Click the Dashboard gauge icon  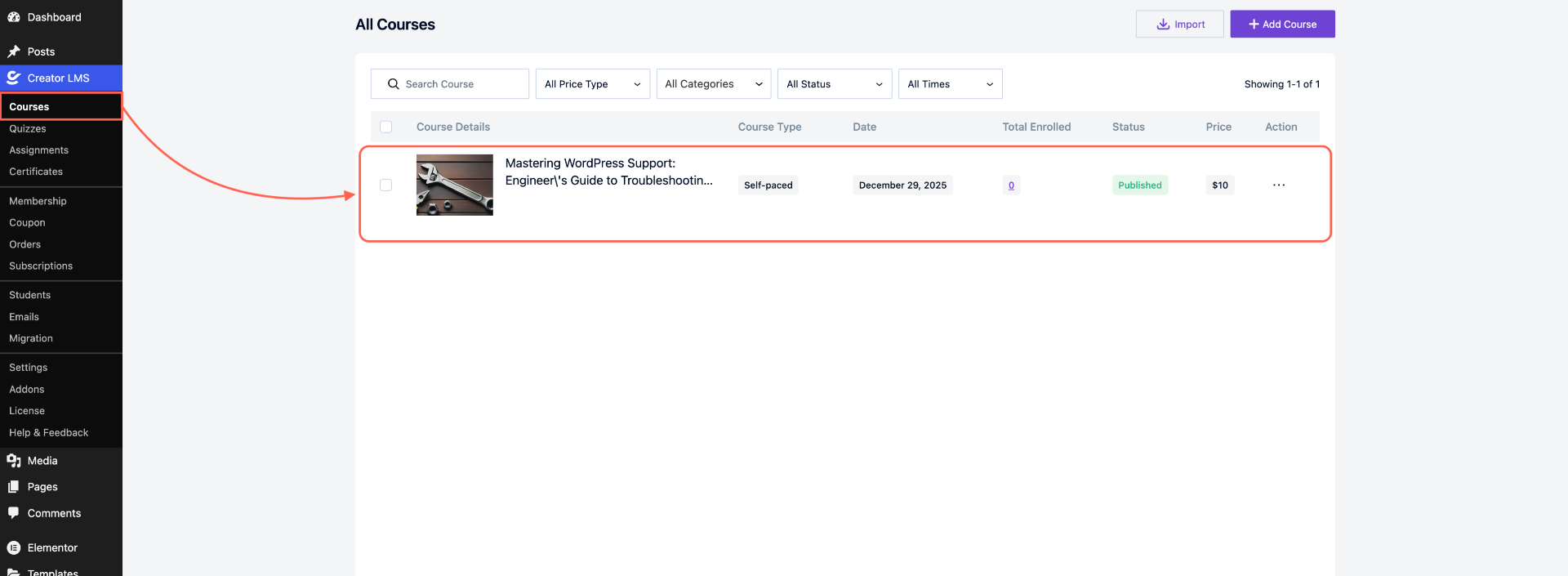point(14,17)
